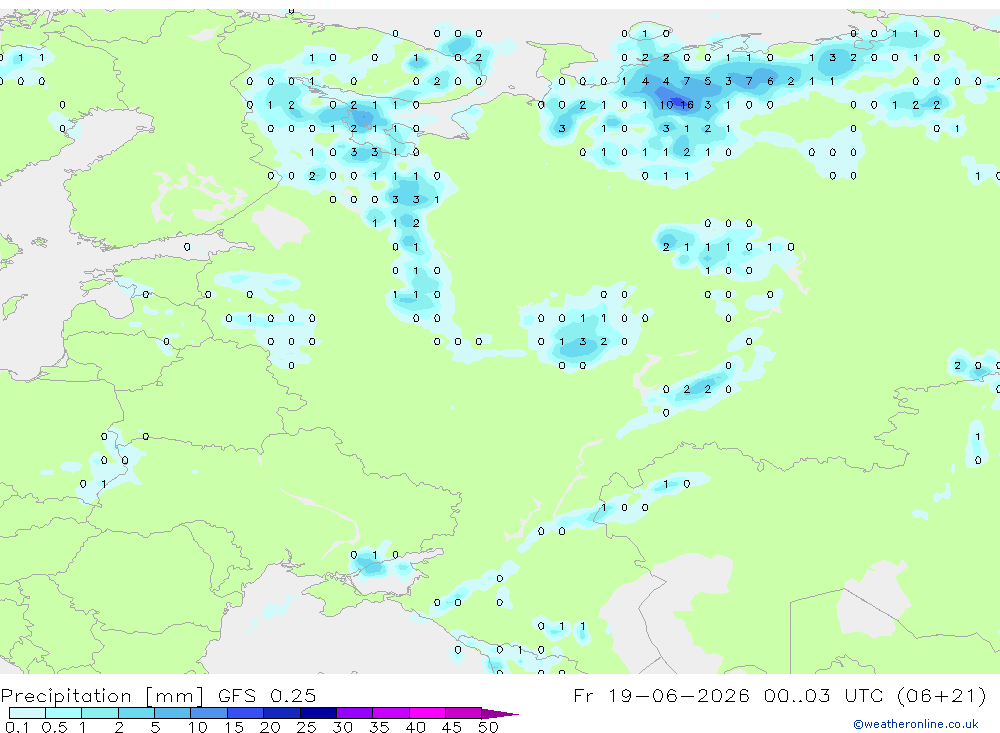Click the legend label '0.1'
1000x733 pixels.
pyautogui.click(x=17, y=727)
